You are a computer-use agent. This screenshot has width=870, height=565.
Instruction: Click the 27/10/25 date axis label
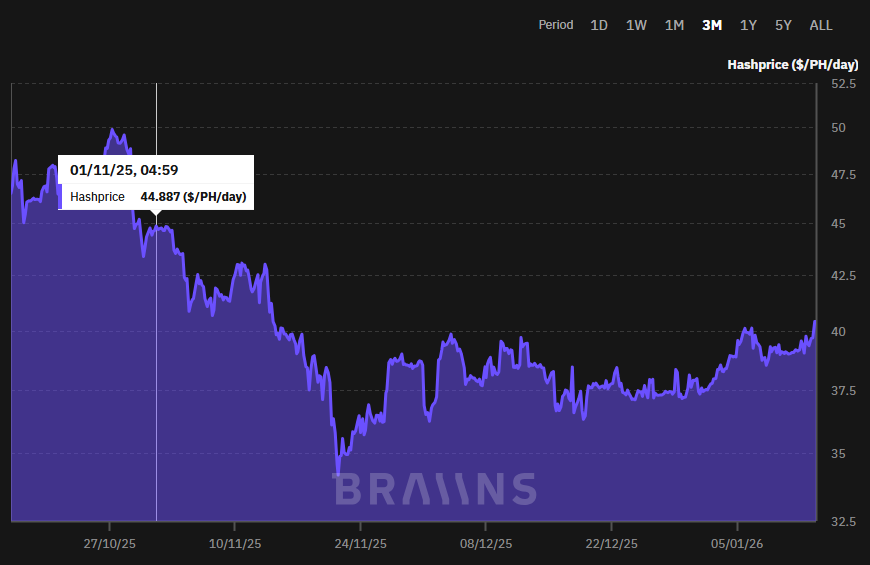109,545
